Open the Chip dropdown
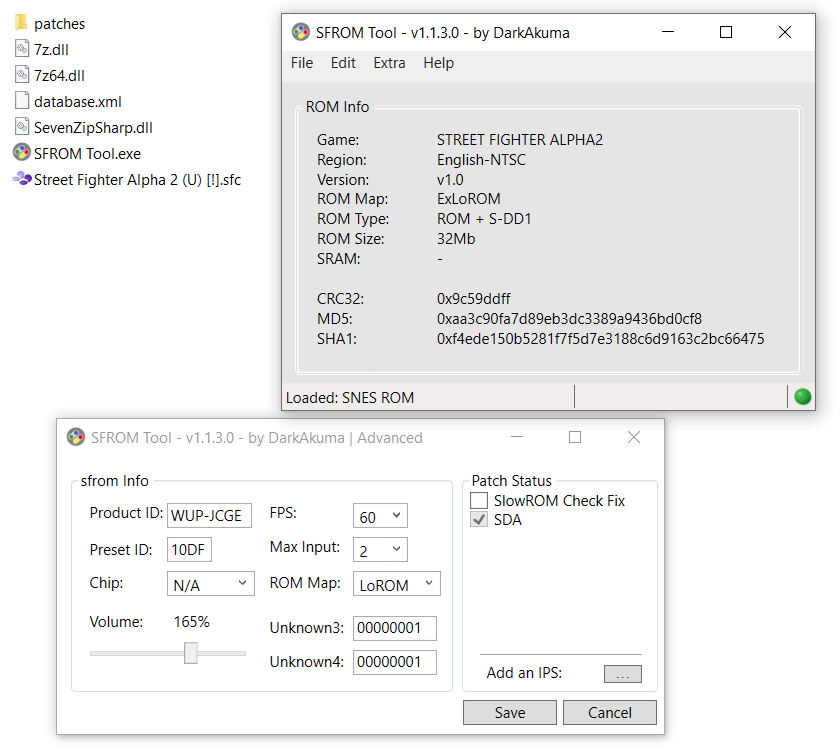The height and width of the screenshot is (755, 840). tap(211, 583)
